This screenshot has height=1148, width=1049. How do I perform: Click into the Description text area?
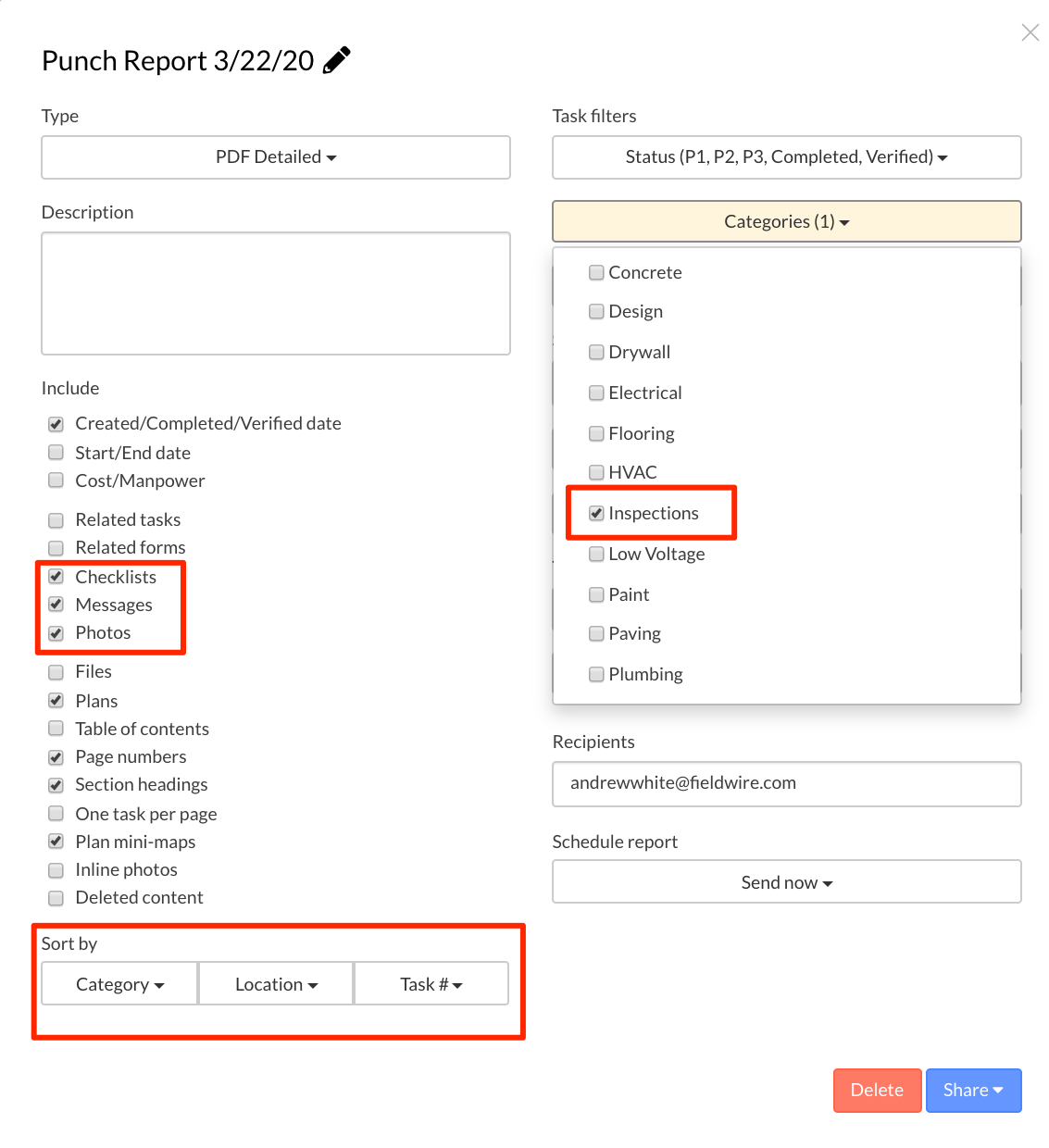coord(276,293)
